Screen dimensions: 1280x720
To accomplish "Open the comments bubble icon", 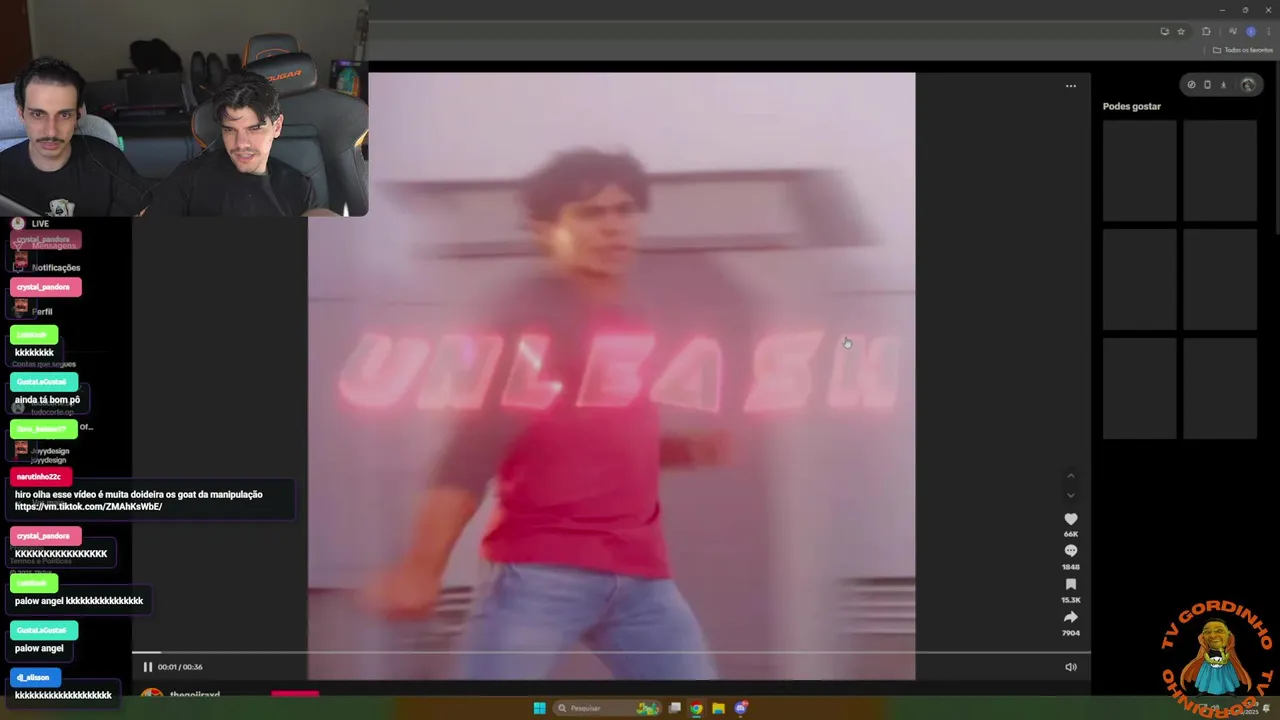I will pyautogui.click(x=1070, y=551).
